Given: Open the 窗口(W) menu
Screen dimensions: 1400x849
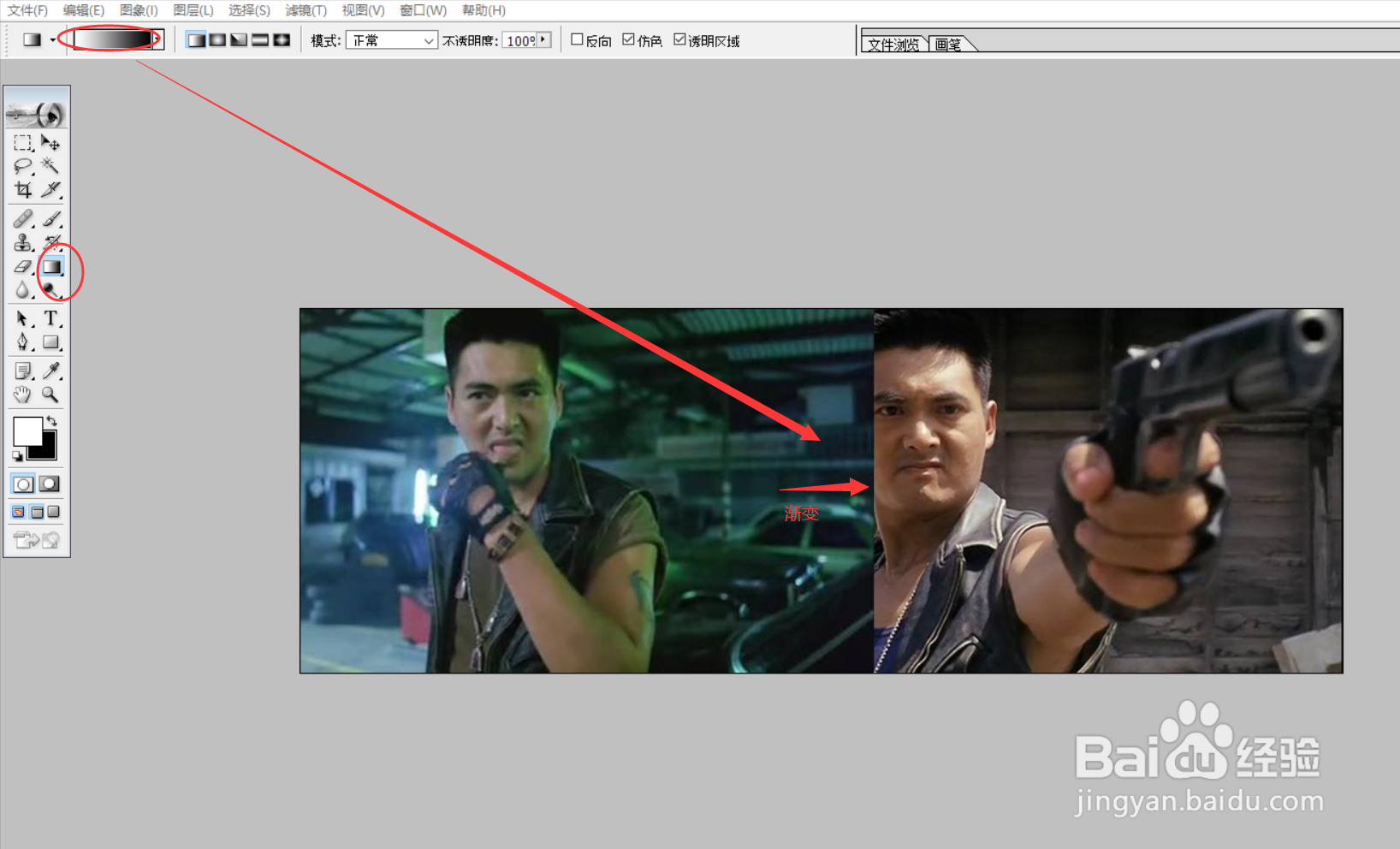Looking at the screenshot, I should point(424,10).
